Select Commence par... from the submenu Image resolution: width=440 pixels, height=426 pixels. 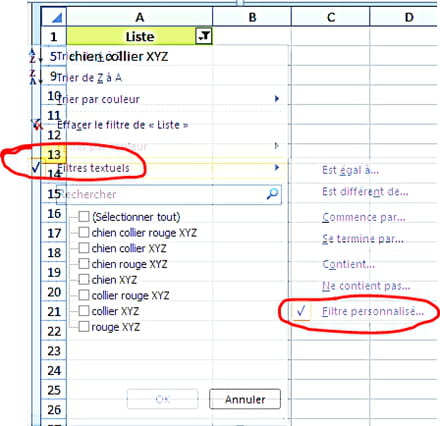tap(364, 218)
